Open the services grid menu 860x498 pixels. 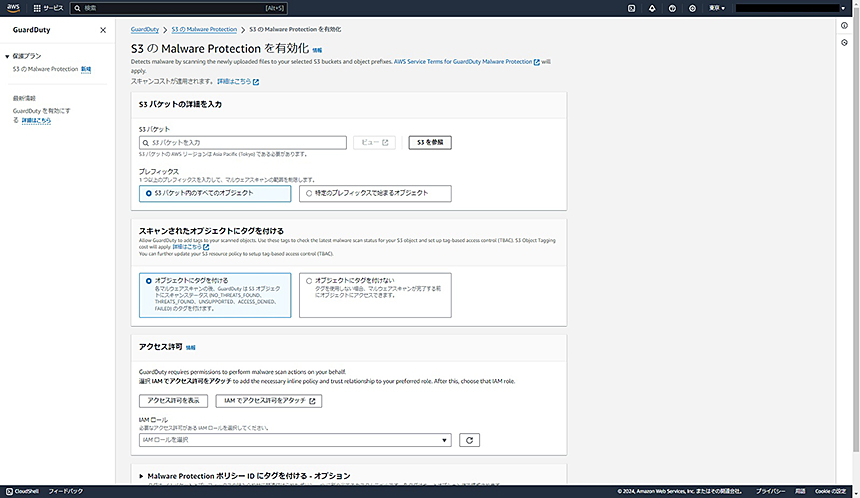48,8
